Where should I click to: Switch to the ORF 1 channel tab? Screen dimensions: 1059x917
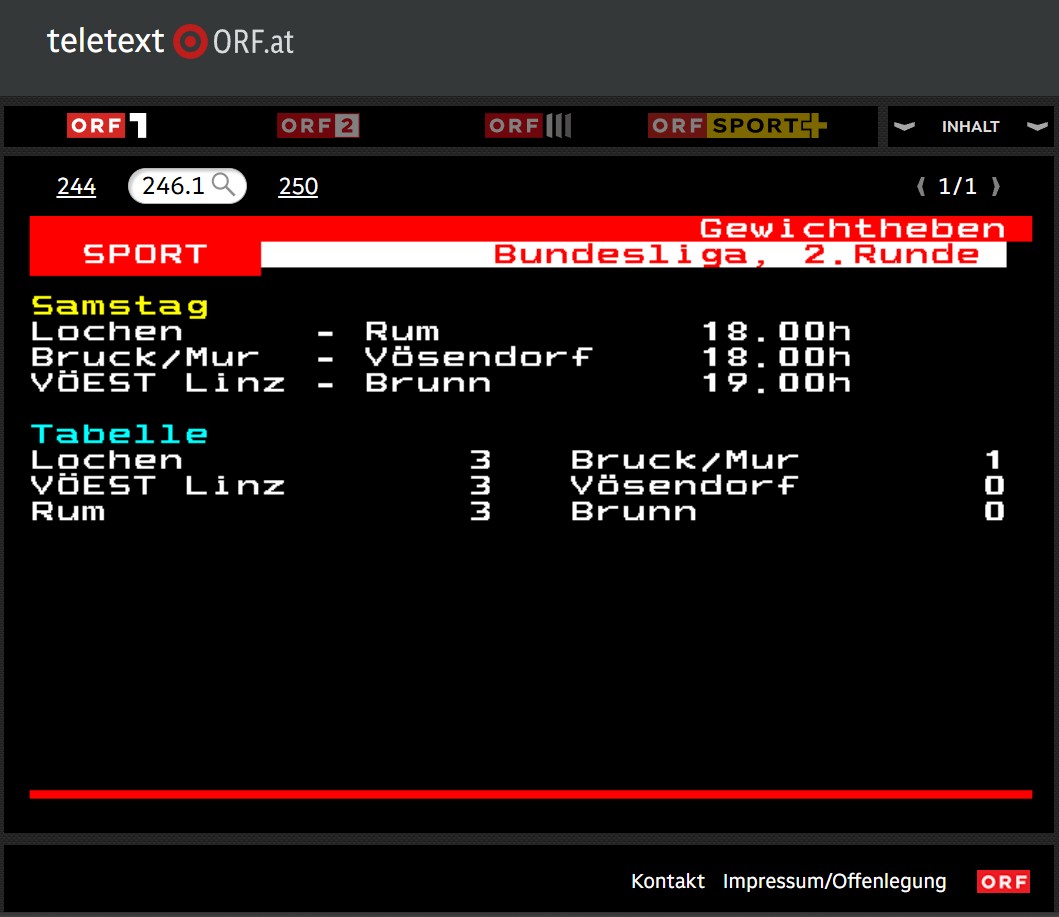coord(107,126)
